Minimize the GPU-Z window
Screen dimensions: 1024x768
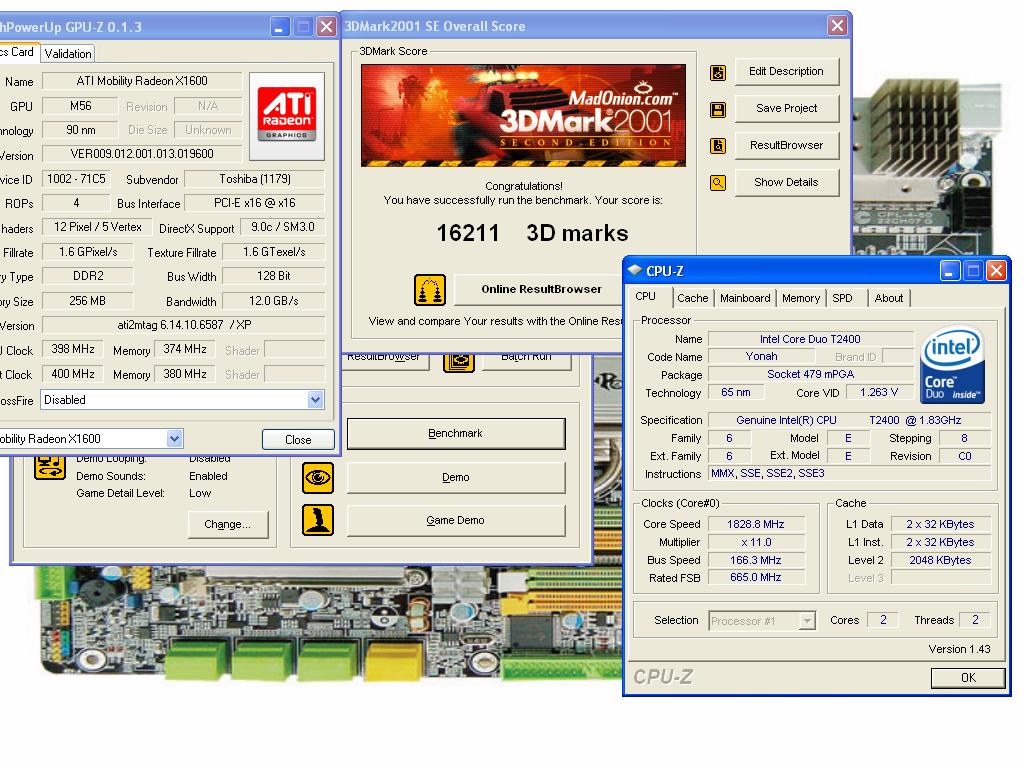(280, 27)
